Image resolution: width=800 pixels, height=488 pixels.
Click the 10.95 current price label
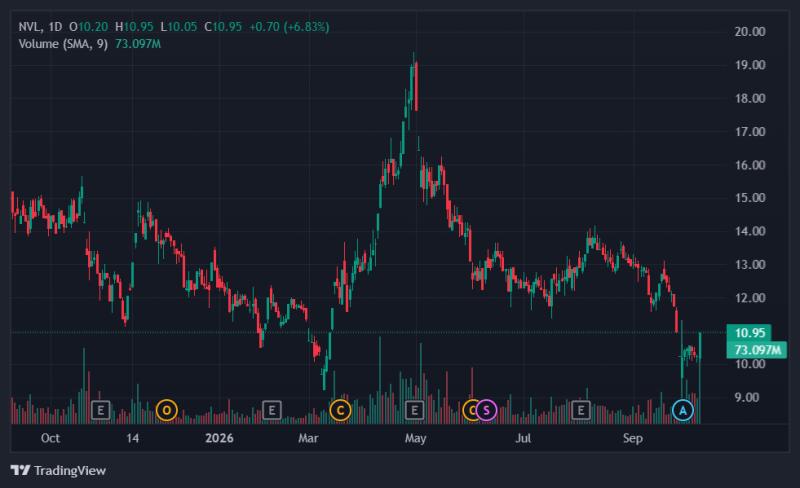749,333
